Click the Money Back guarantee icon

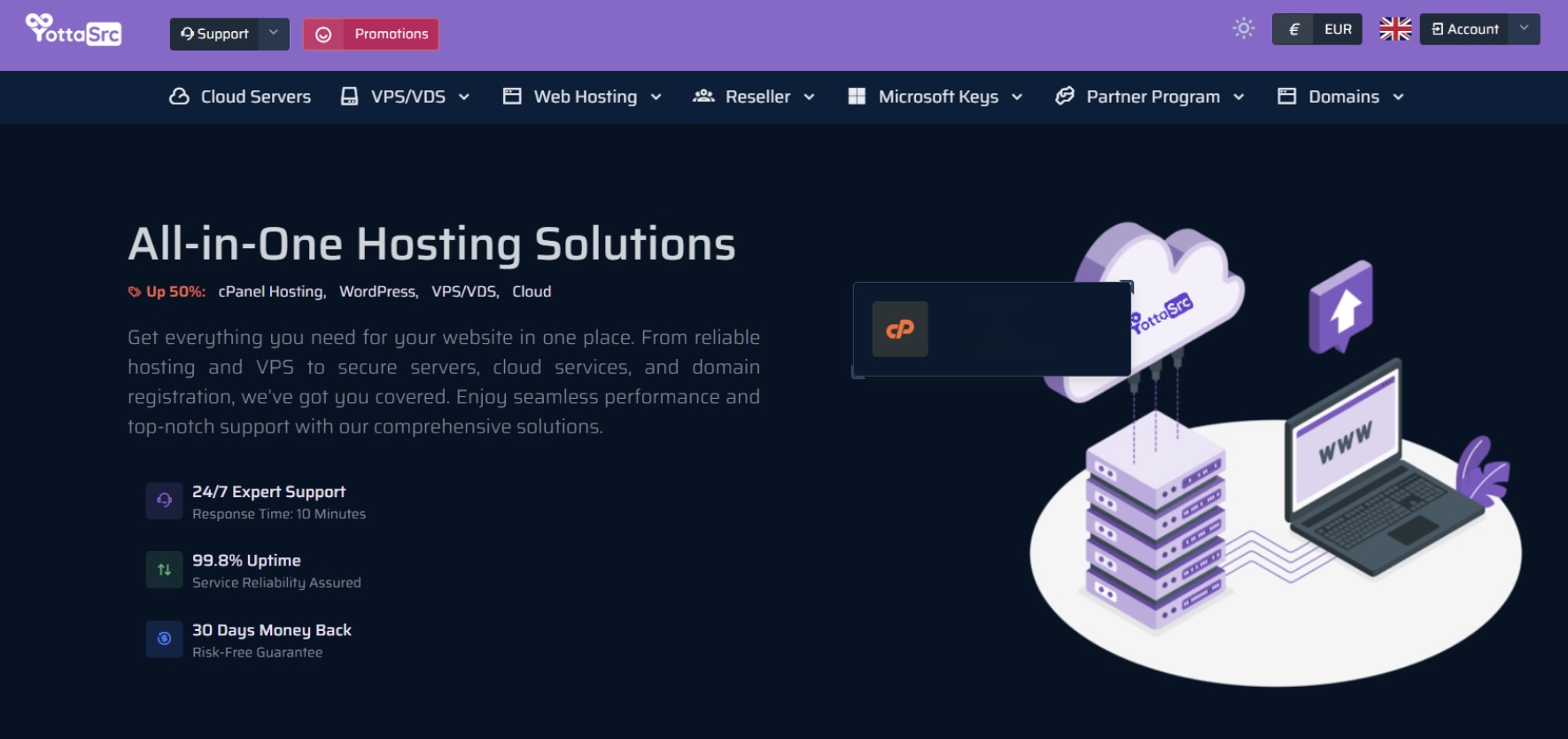pyautogui.click(x=164, y=639)
